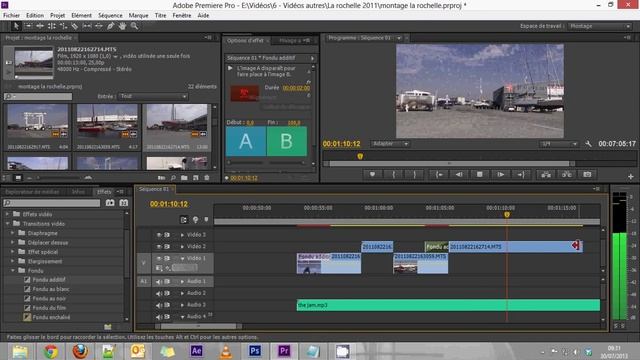This screenshot has width=640, height=360.
Task: Select the Ripple Edit tool
Action: (40, 26)
